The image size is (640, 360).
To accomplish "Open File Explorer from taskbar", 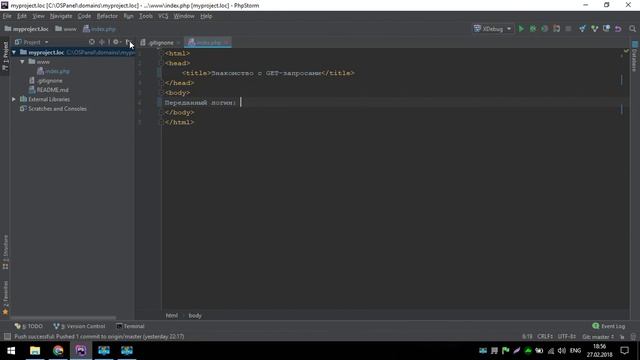I will [35, 351].
